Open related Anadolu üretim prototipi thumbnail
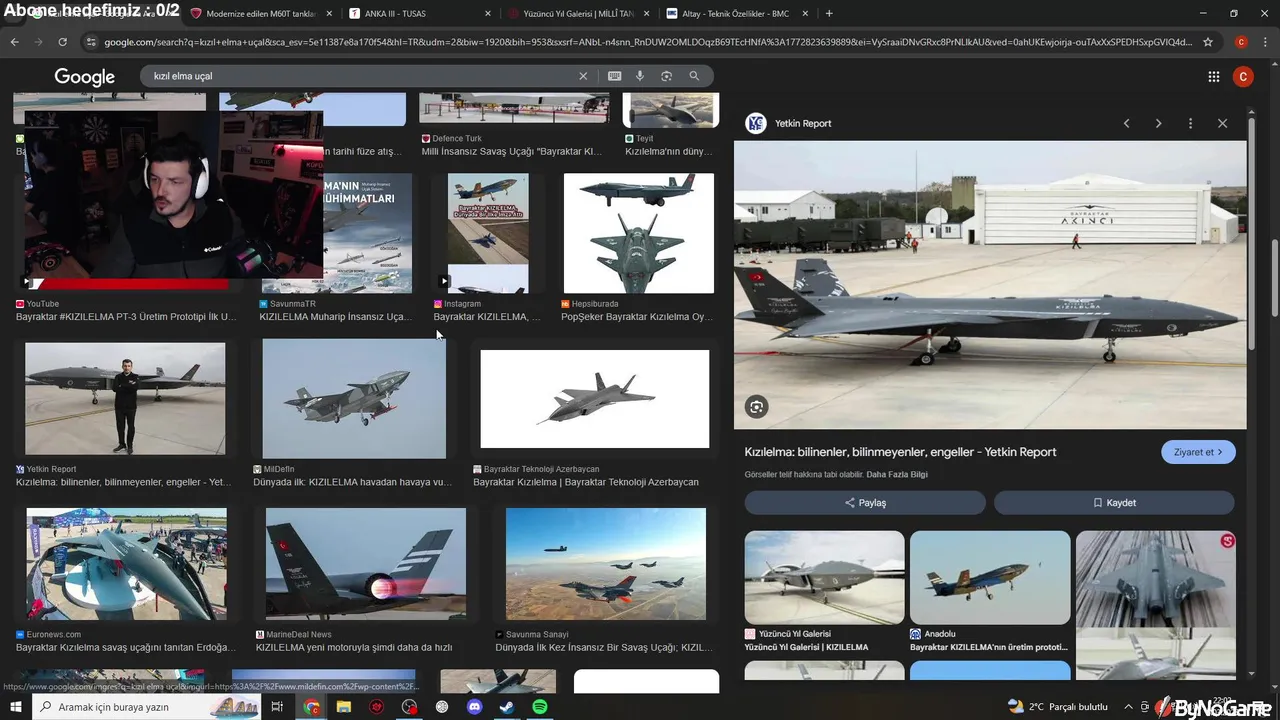Screen dimensions: 1280x720 [x=990, y=576]
